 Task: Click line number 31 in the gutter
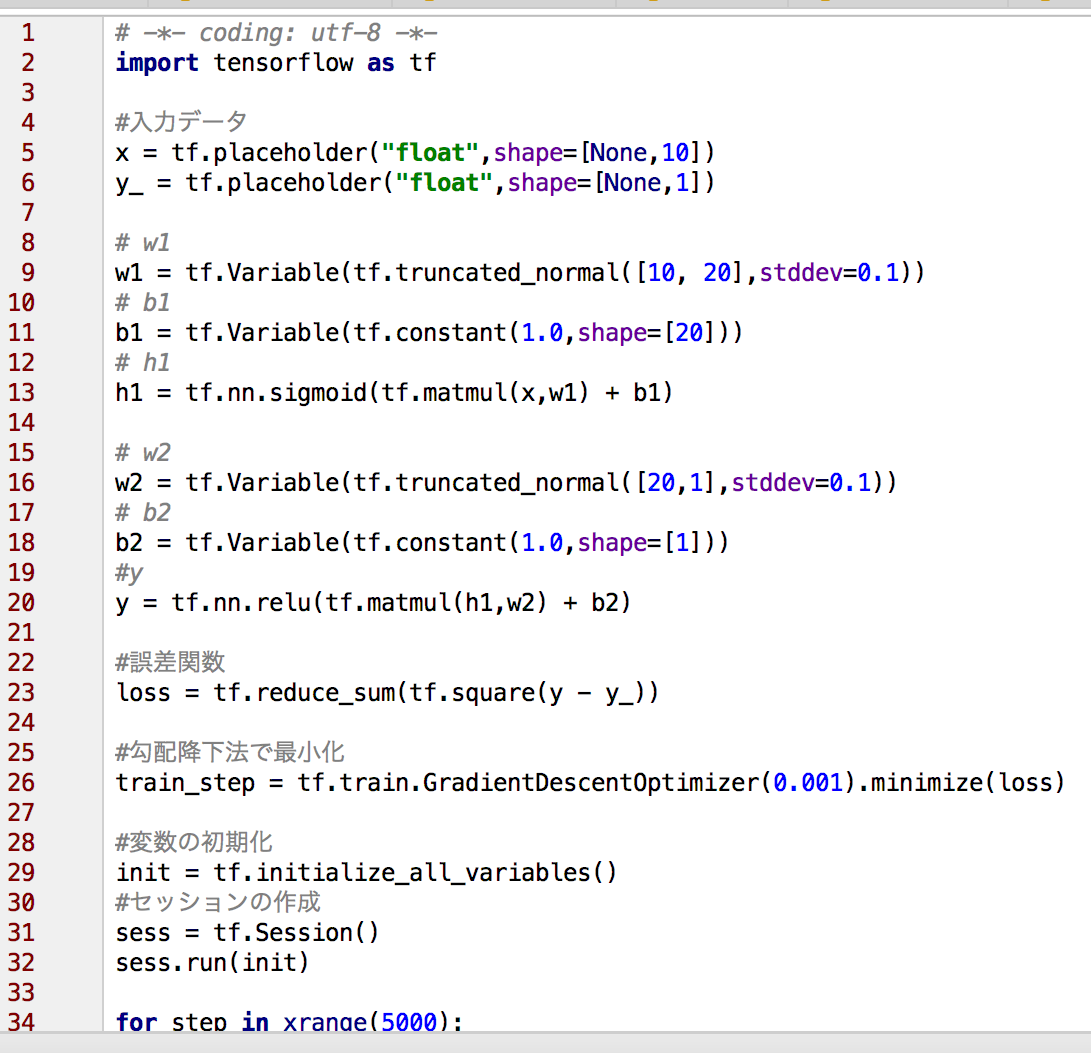[x=21, y=933]
